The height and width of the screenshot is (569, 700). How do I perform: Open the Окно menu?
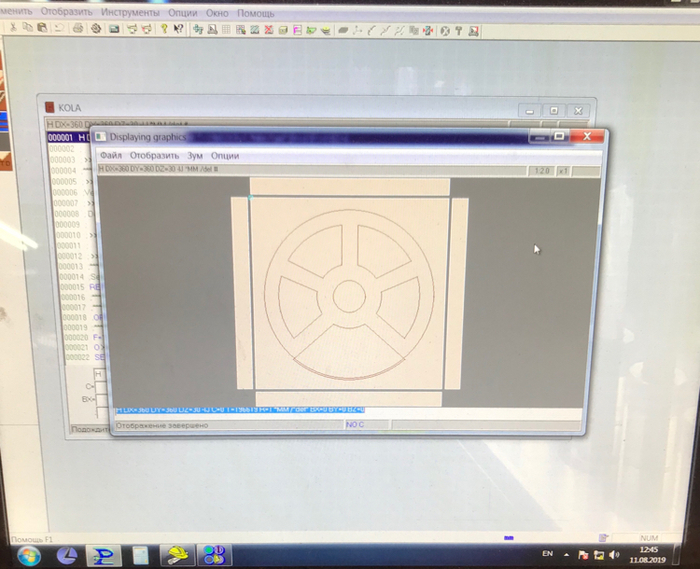point(217,13)
